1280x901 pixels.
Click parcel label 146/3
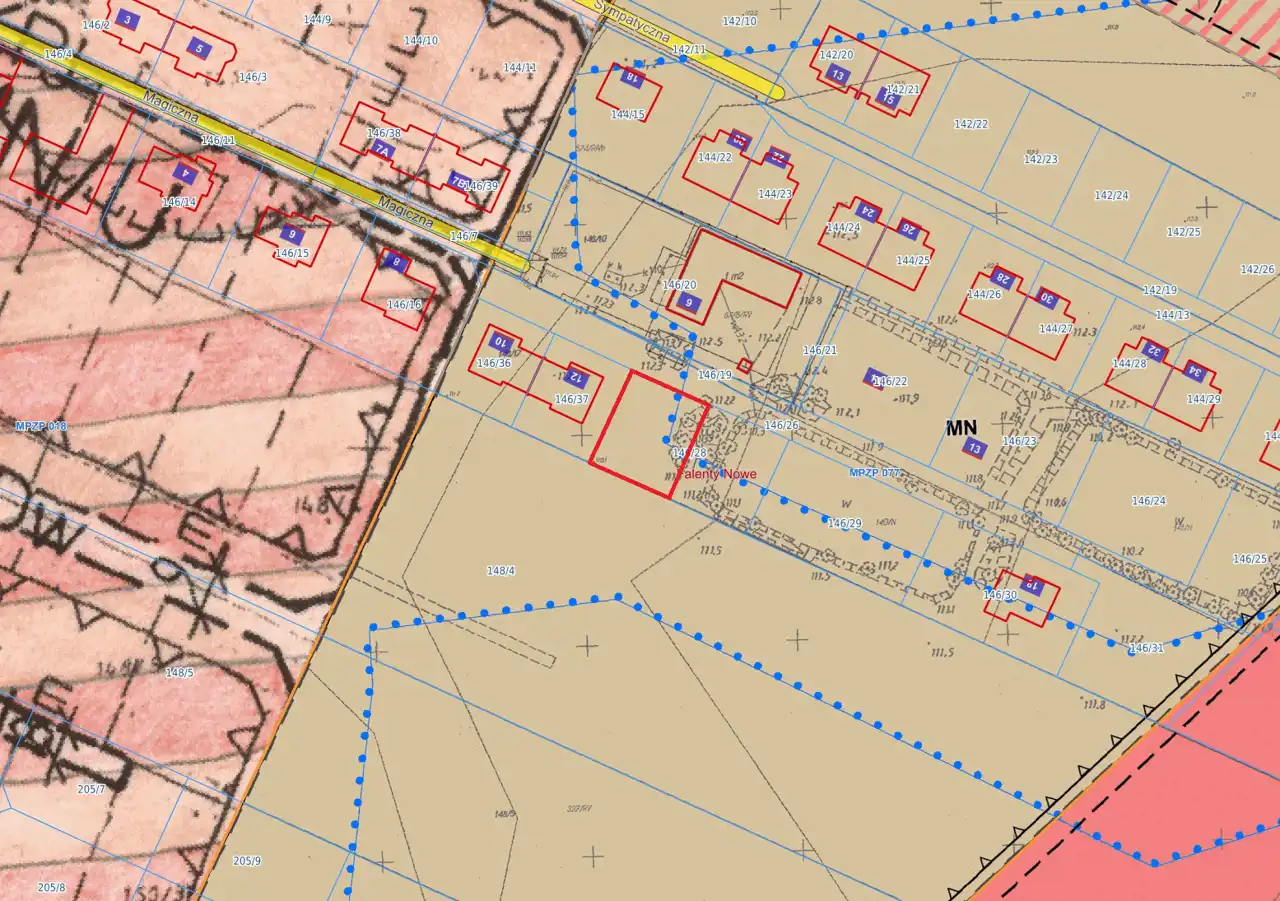point(253,77)
